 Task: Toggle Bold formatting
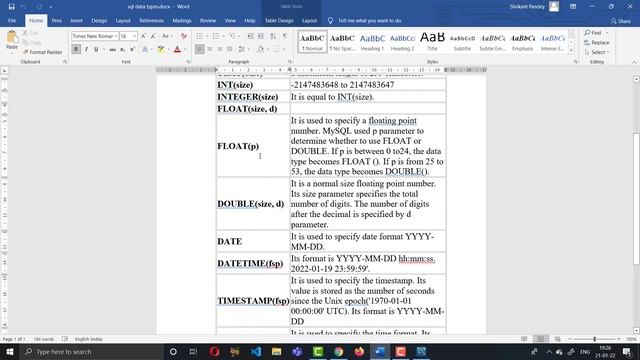point(76,49)
